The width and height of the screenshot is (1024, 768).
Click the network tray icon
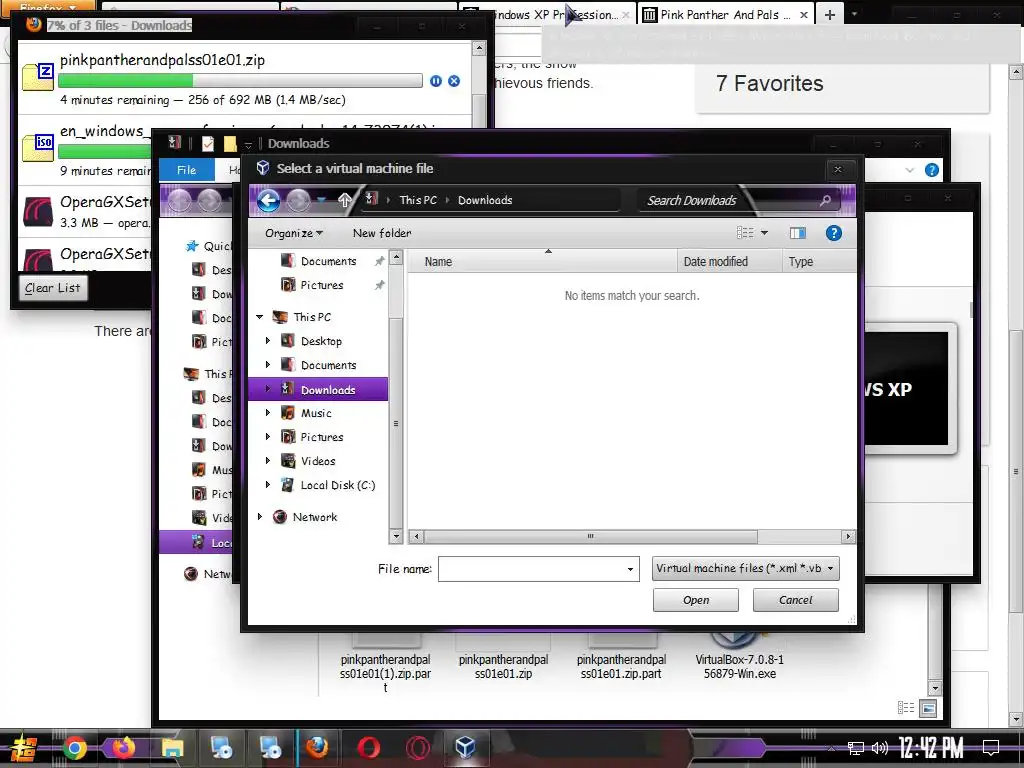[856, 748]
